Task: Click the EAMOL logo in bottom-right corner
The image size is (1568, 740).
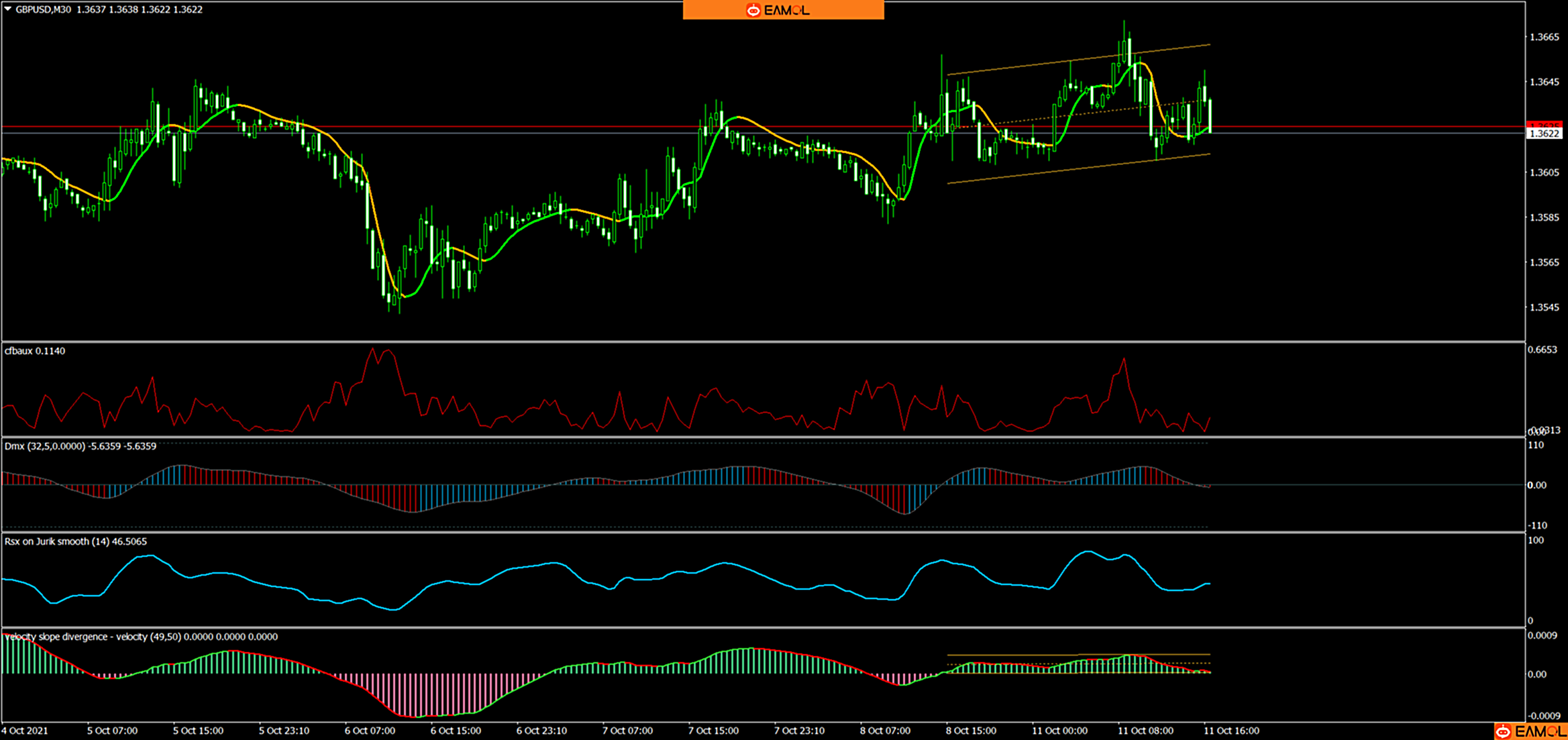Action: (x=1531, y=731)
